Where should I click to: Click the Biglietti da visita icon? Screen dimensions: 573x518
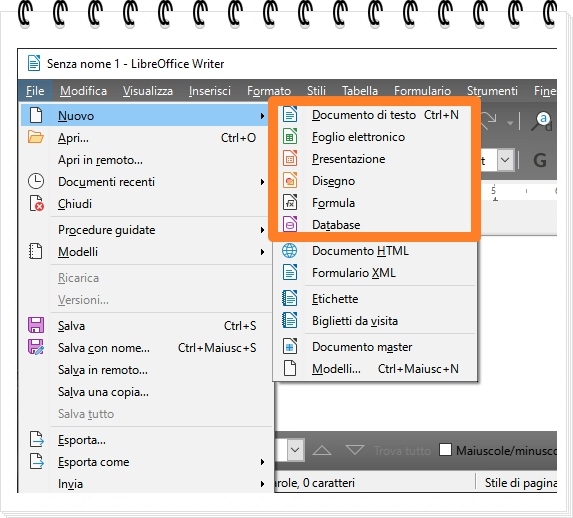point(290,321)
